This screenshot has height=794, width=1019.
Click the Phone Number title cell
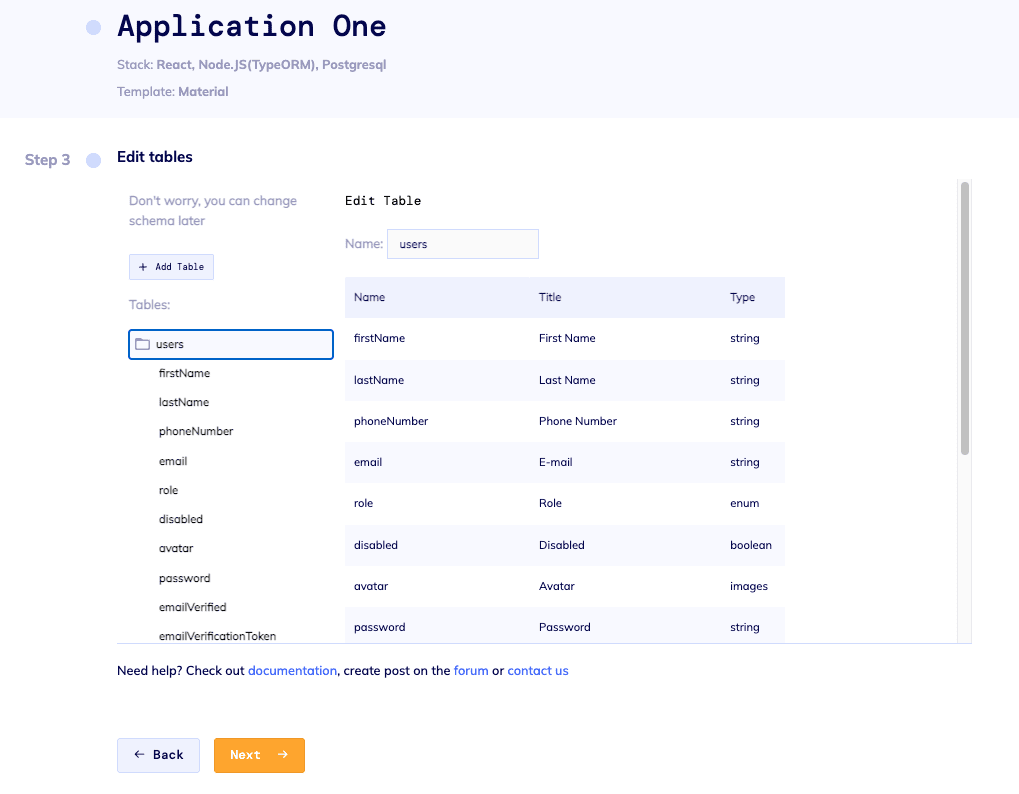coord(578,421)
